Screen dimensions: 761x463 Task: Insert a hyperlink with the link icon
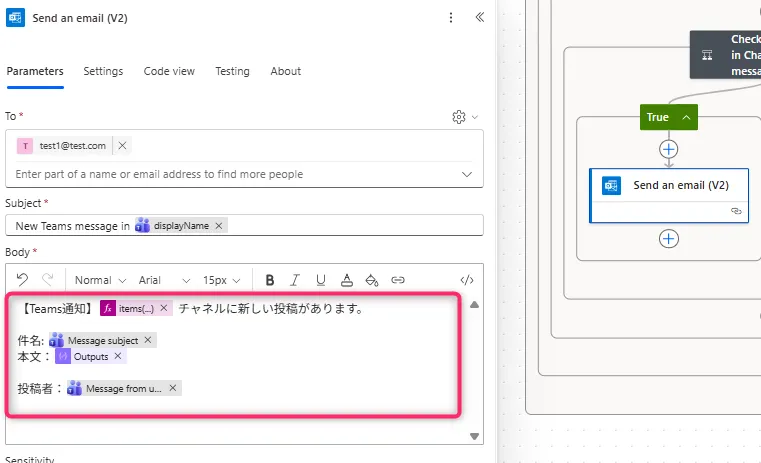click(x=398, y=280)
